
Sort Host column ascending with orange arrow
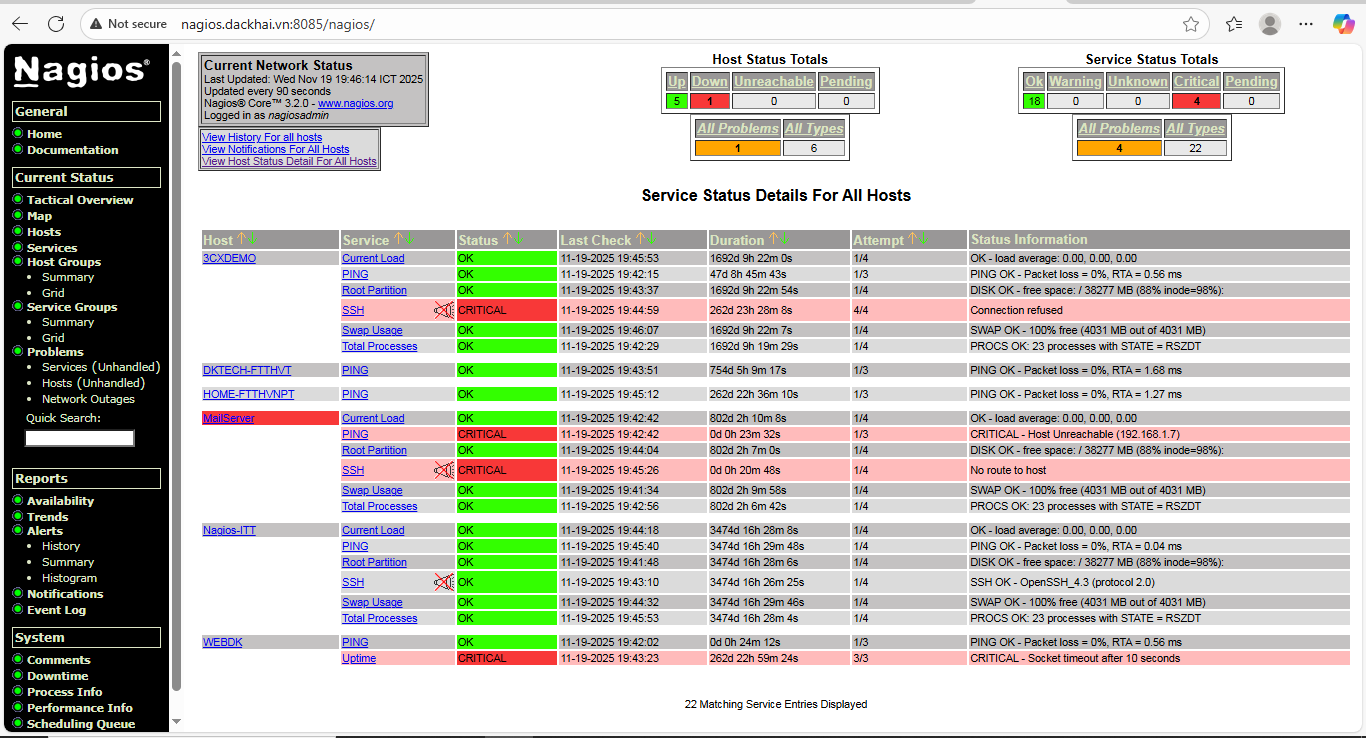241,239
